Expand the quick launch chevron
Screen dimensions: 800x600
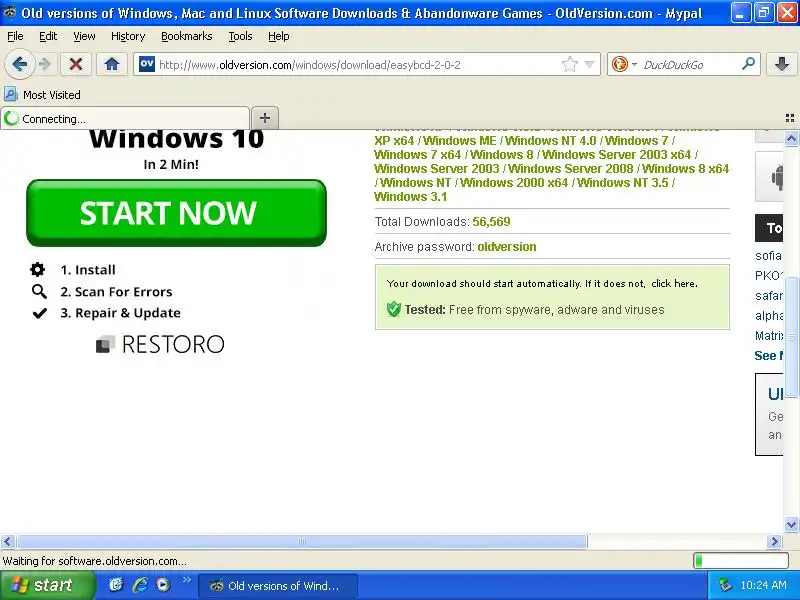tap(186, 580)
